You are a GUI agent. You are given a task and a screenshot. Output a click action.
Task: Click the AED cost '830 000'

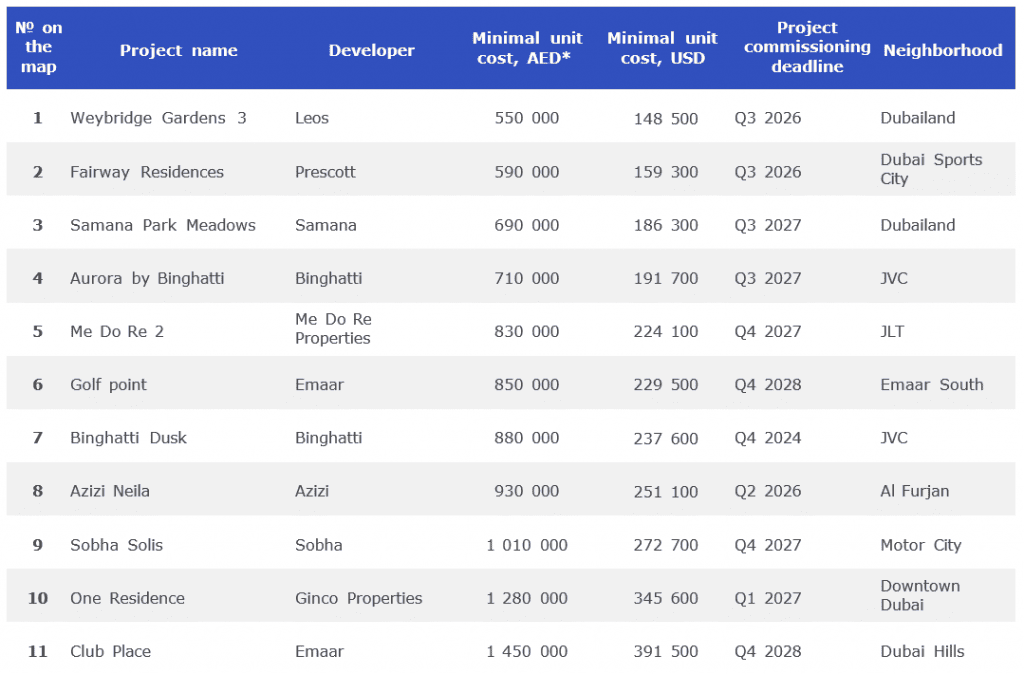point(526,332)
